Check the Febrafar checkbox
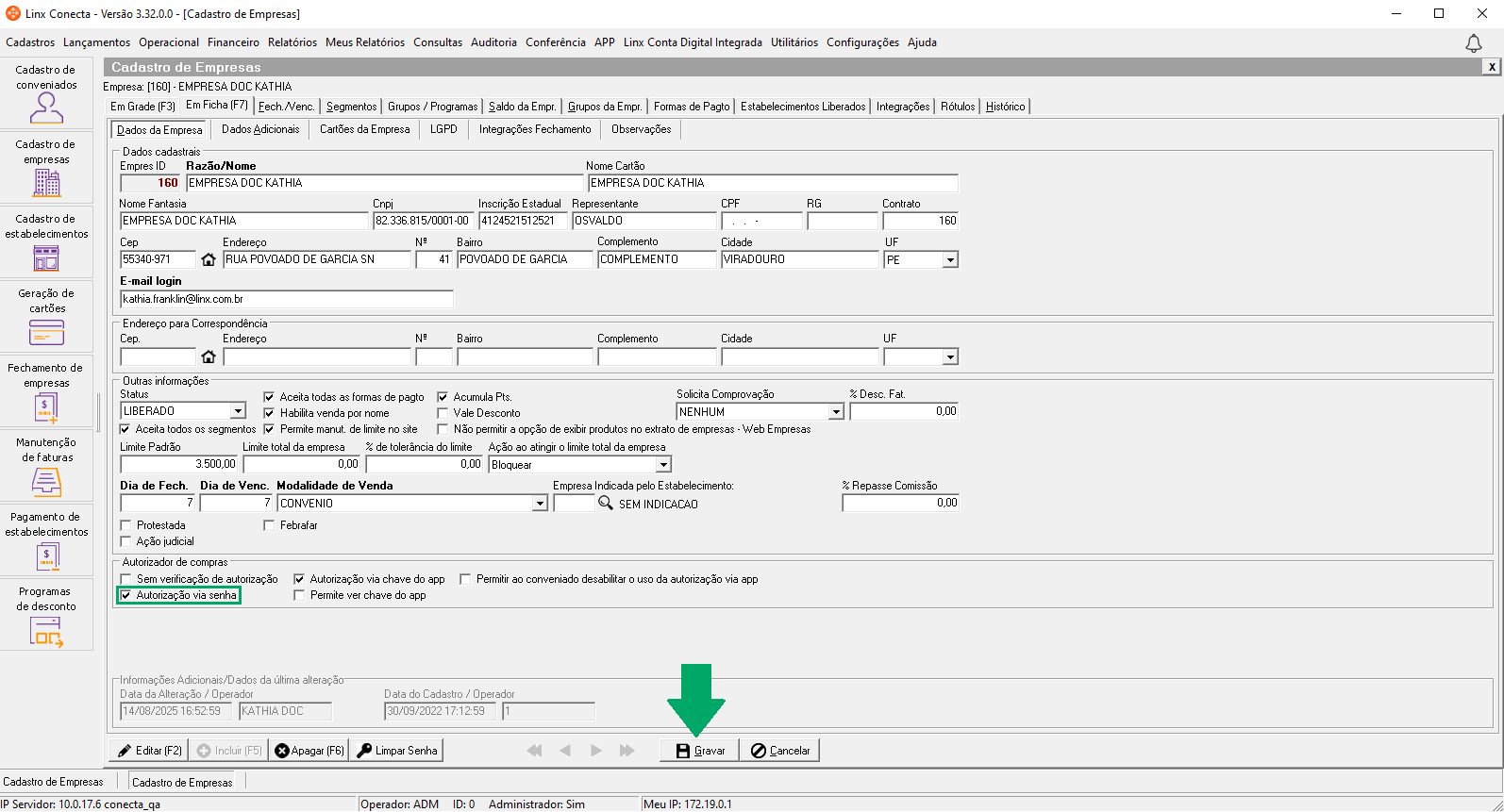1504x812 pixels. (x=269, y=525)
